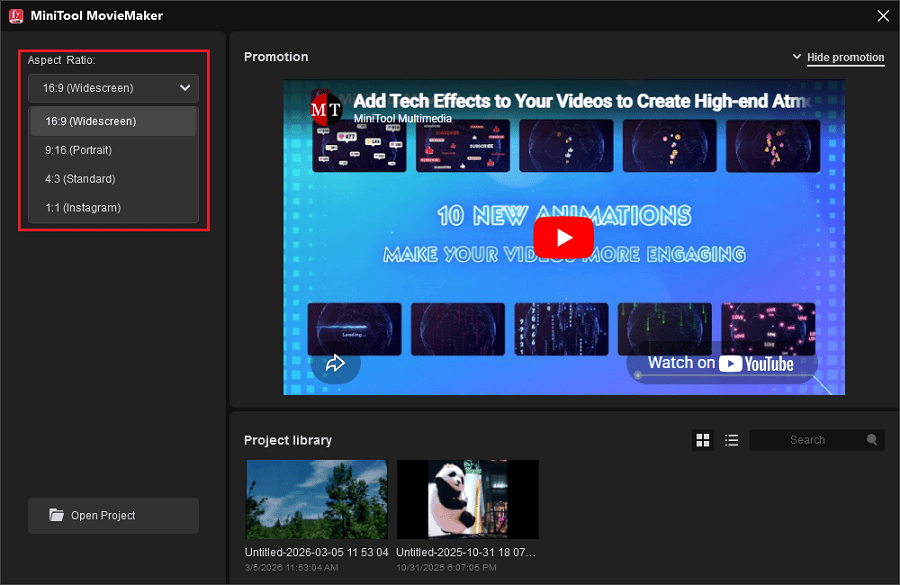Click the Watch on YouTube button
900x585 pixels.
point(722,363)
